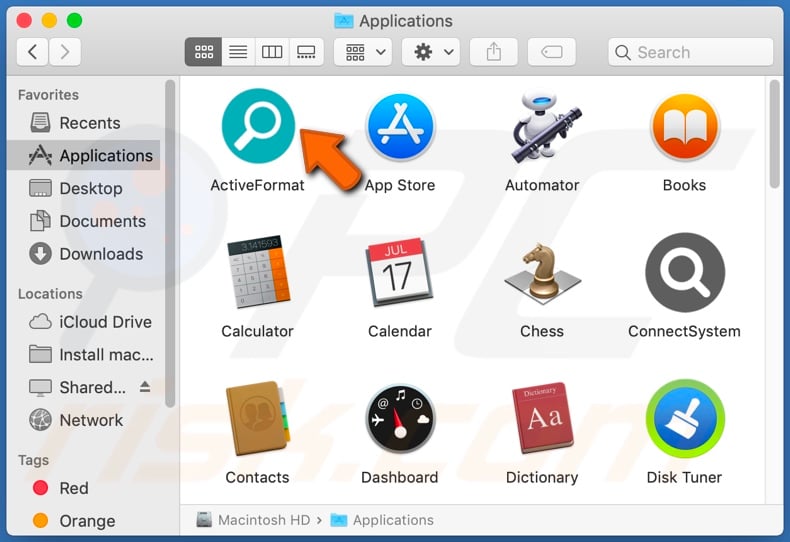Open the gear Action menu
The image size is (790, 542).
pos(431,52)
